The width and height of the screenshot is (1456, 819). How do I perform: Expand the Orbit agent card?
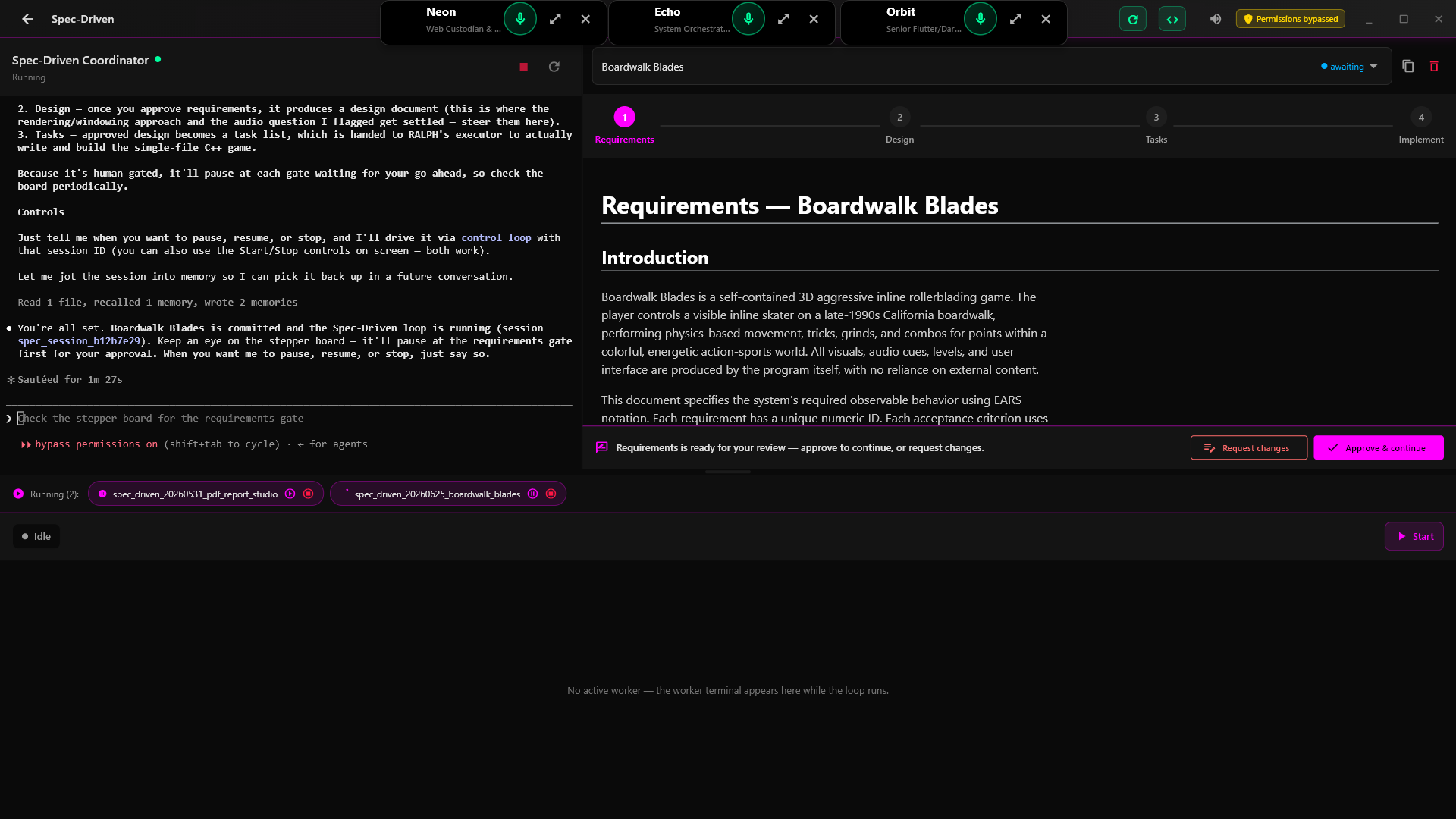tap(1015, 19)
